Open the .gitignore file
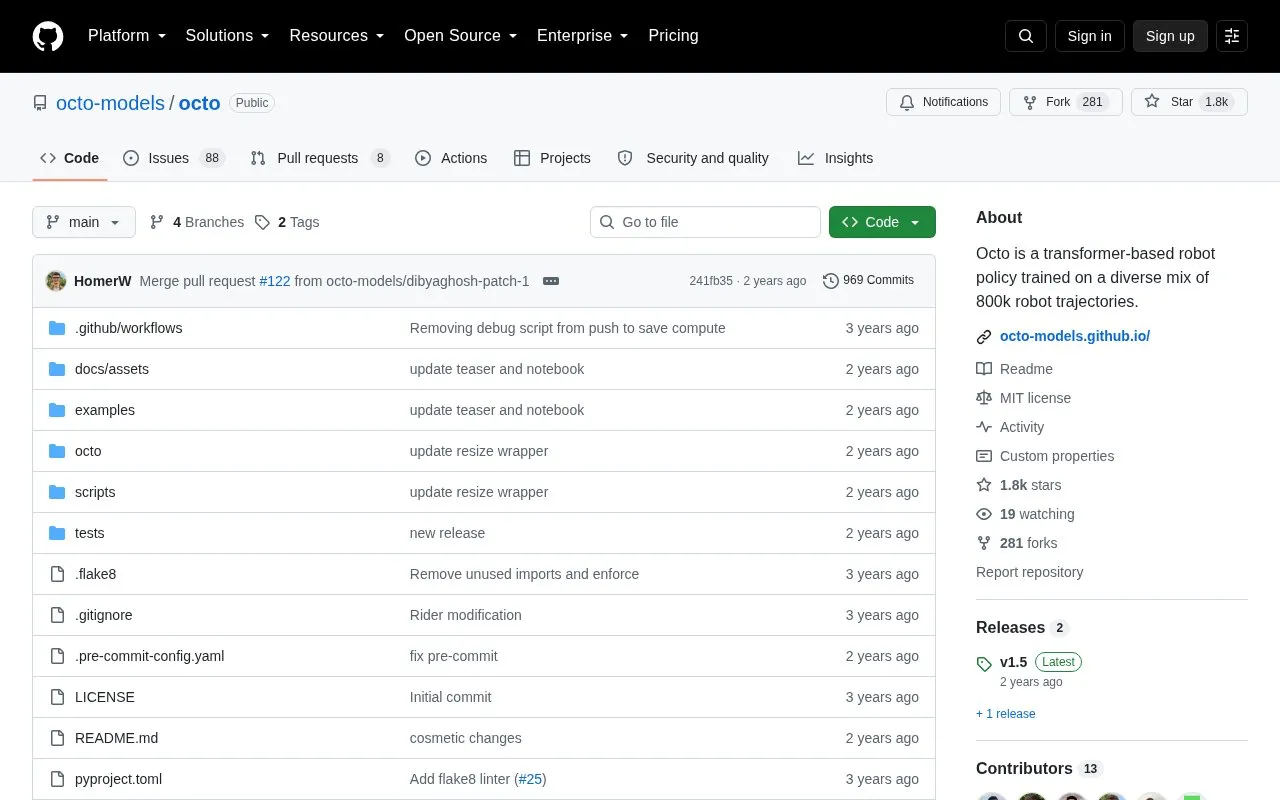1280x800 pixels. point(104,615)
